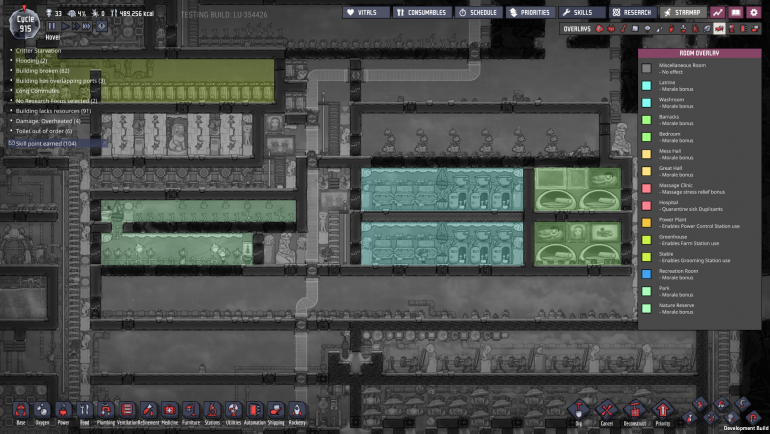Open the Rocketry build category
The image size is (770, 434).
[x=297, y=410]
